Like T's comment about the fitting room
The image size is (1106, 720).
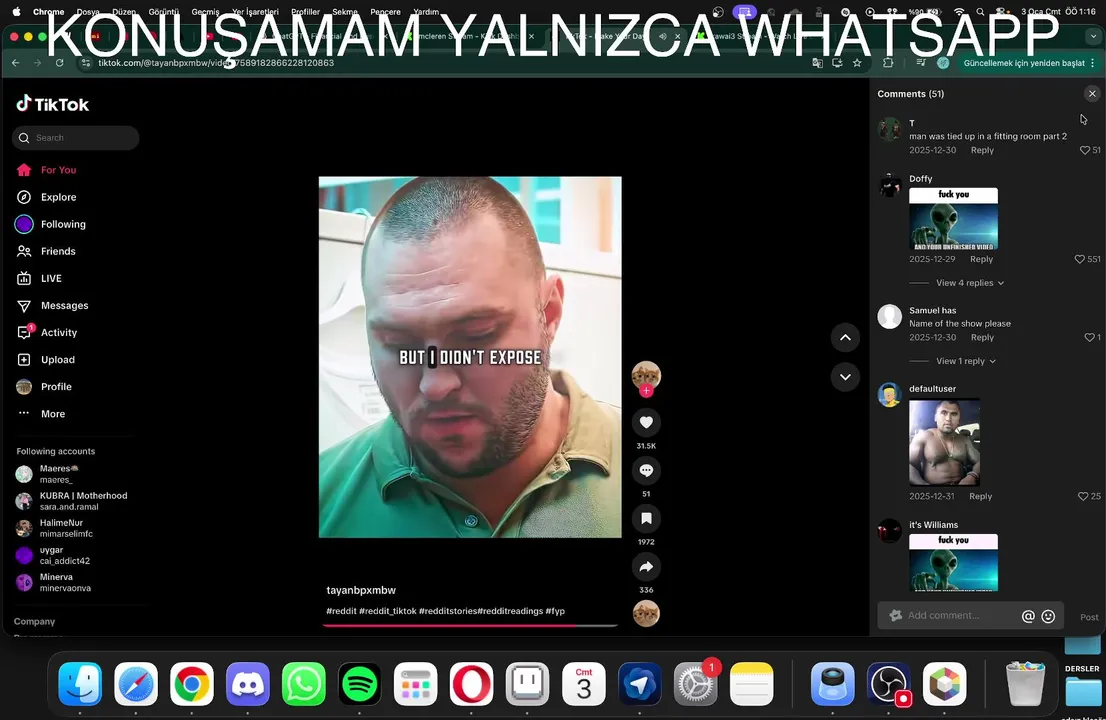tap(1085, 150)
